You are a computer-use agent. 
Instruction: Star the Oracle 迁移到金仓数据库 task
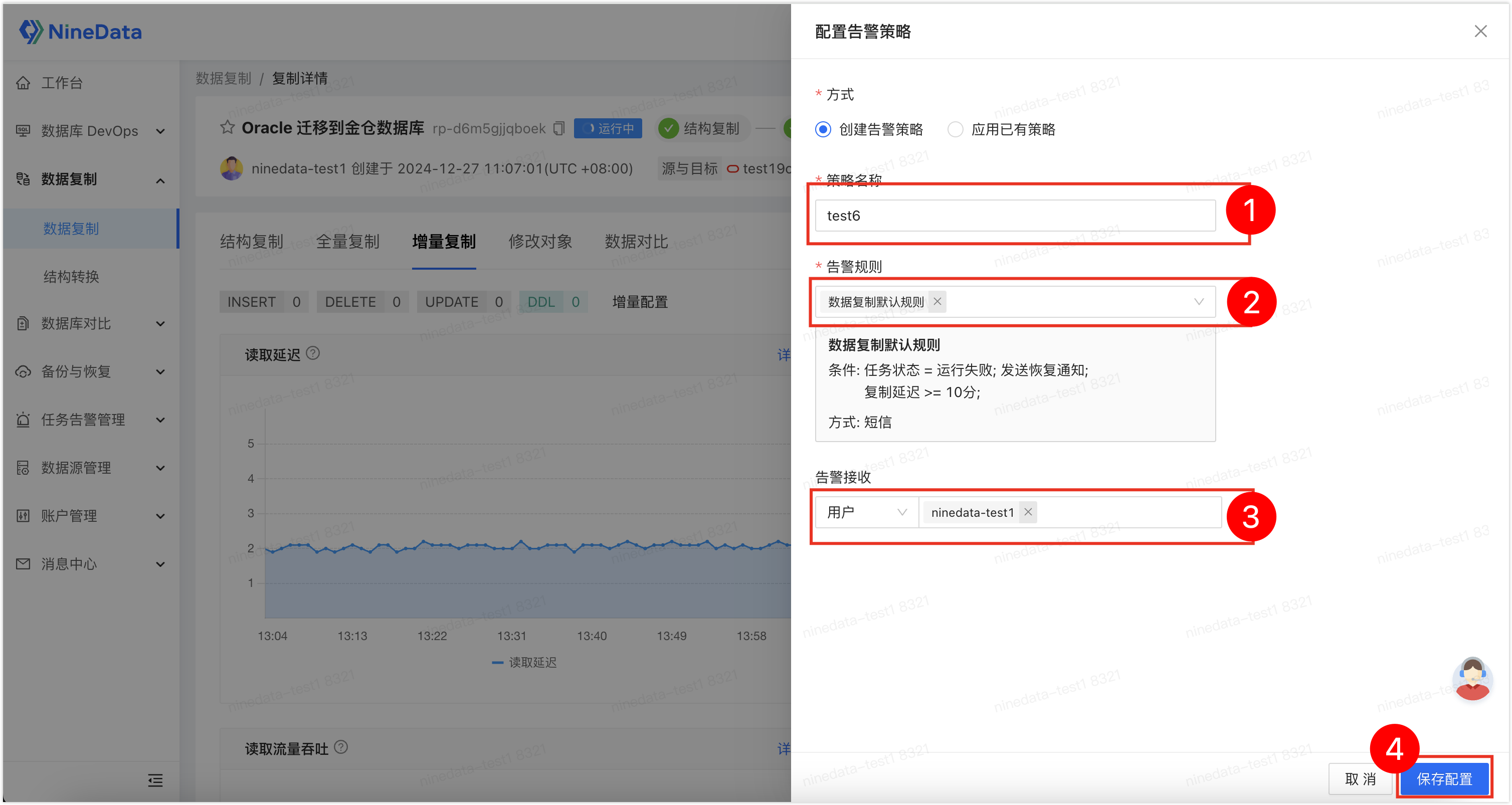pyautogui.click(x=227, y=127)
